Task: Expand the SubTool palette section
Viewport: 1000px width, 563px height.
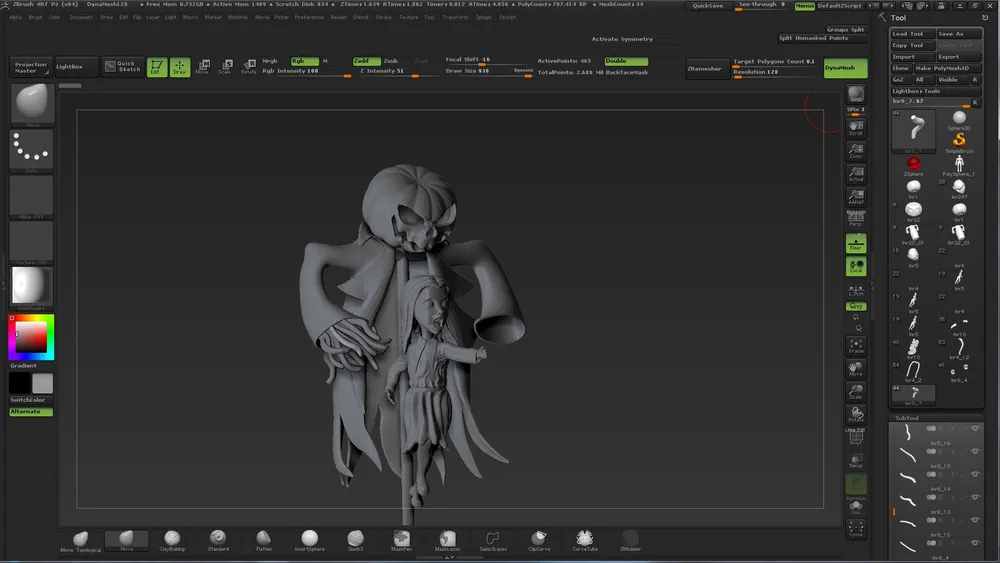Action: 908,418
